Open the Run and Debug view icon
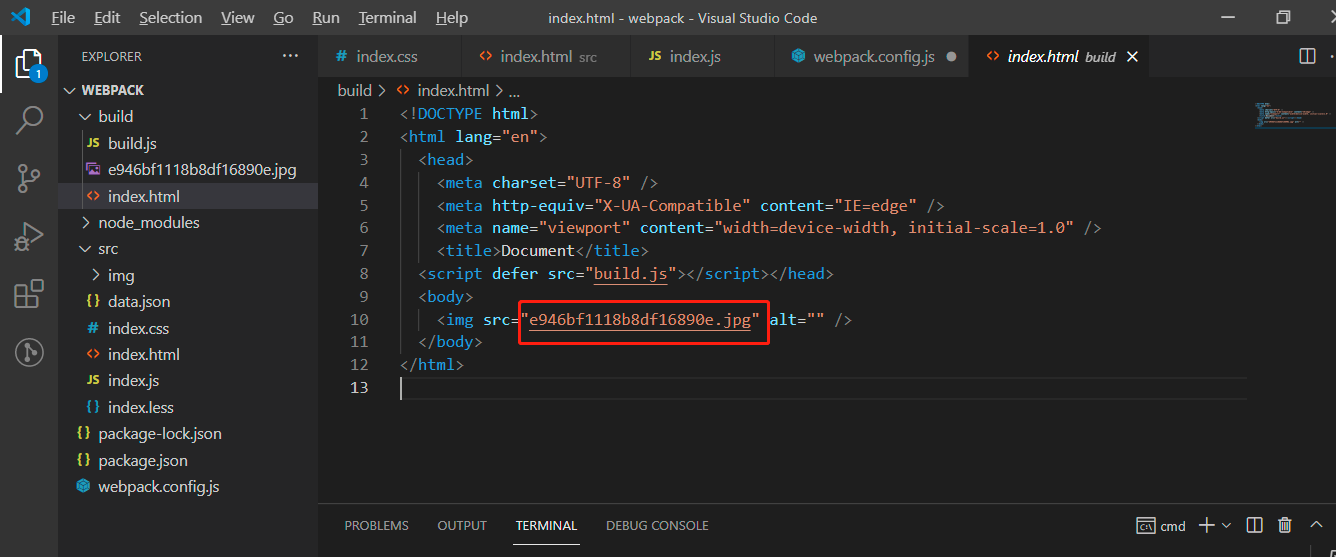Image resolution: width=1336 pixels, height=557 pixels. (29, 236)
